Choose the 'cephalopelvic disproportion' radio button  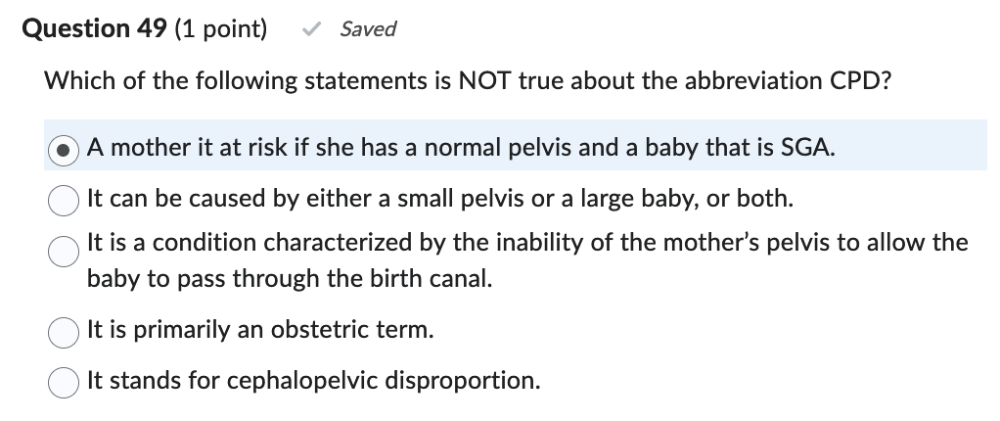[x=64, y=381]
